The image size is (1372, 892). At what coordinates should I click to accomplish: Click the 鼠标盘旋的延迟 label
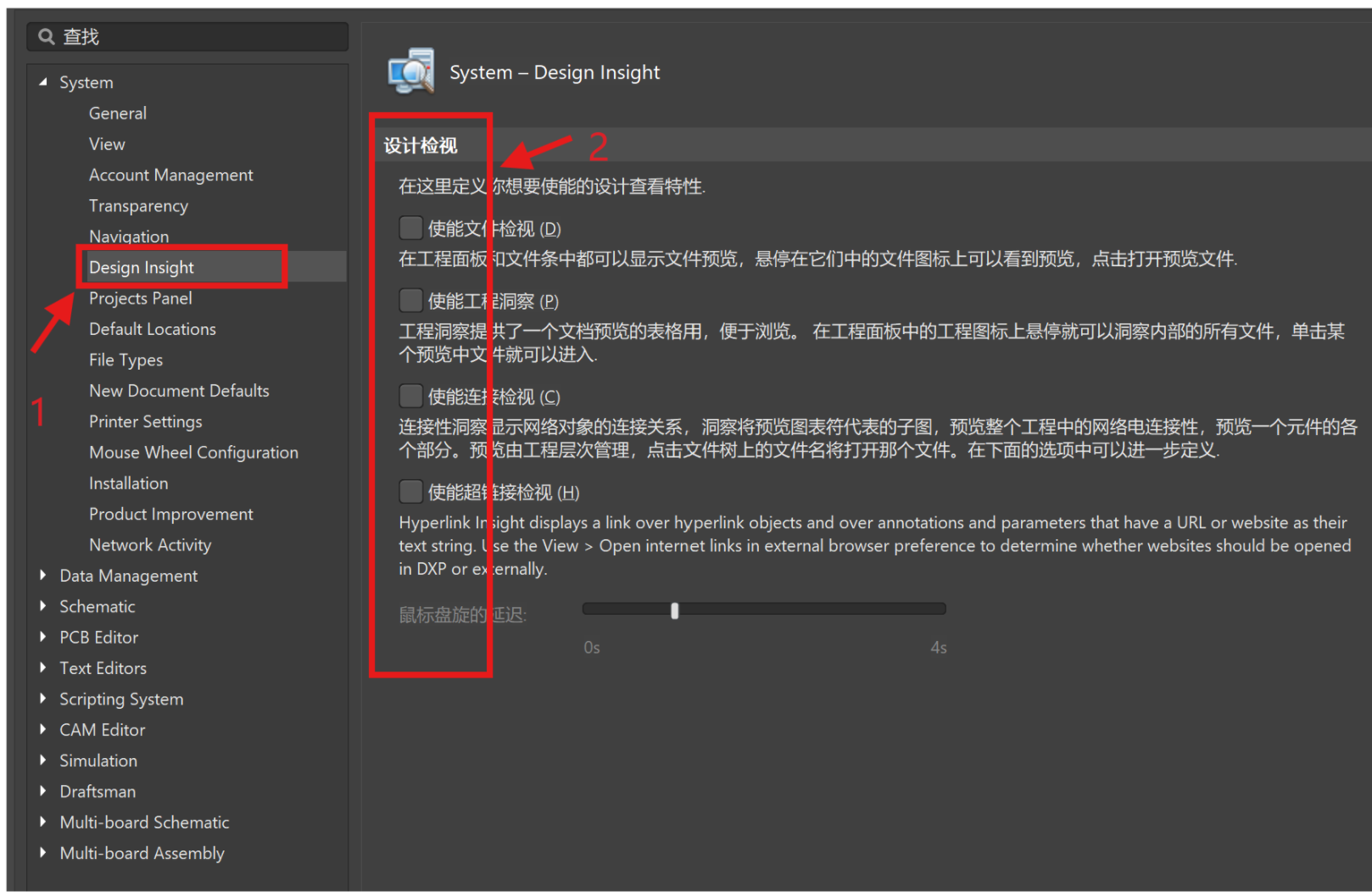pyautogui.click(x=463, y=615)
